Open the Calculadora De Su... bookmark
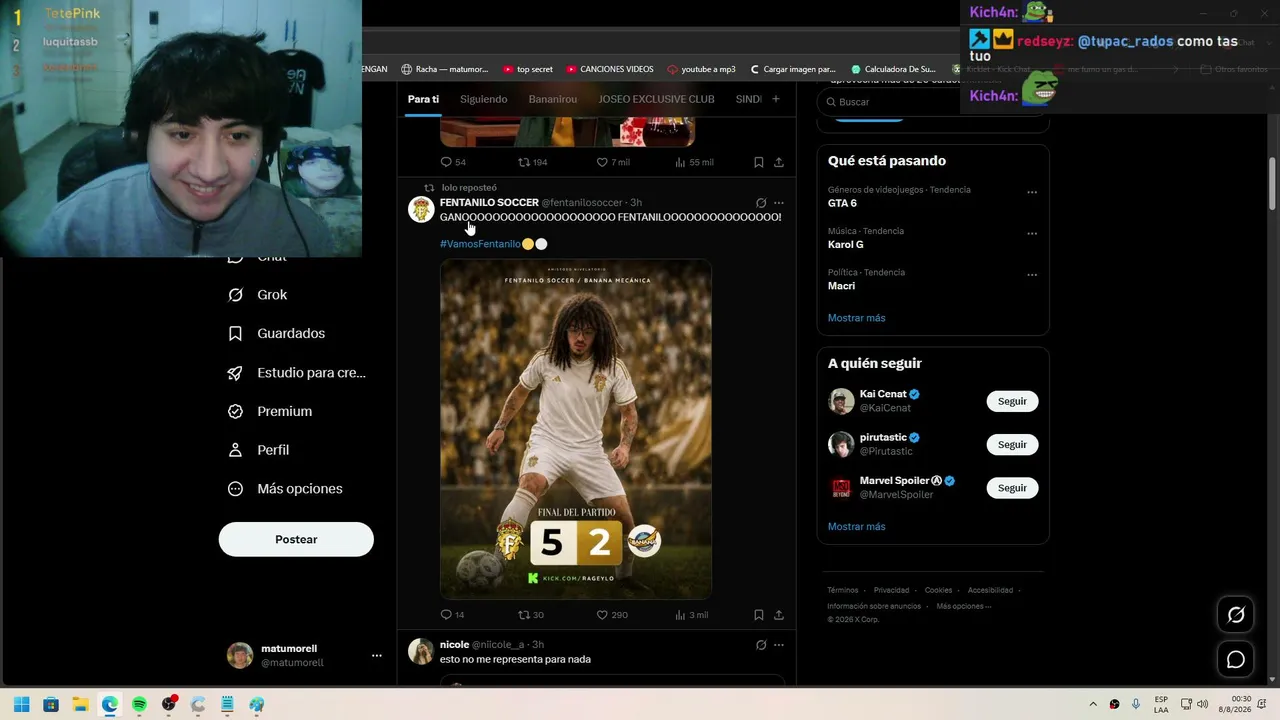The image size is (1280, 720). click(x=892, y=69)
